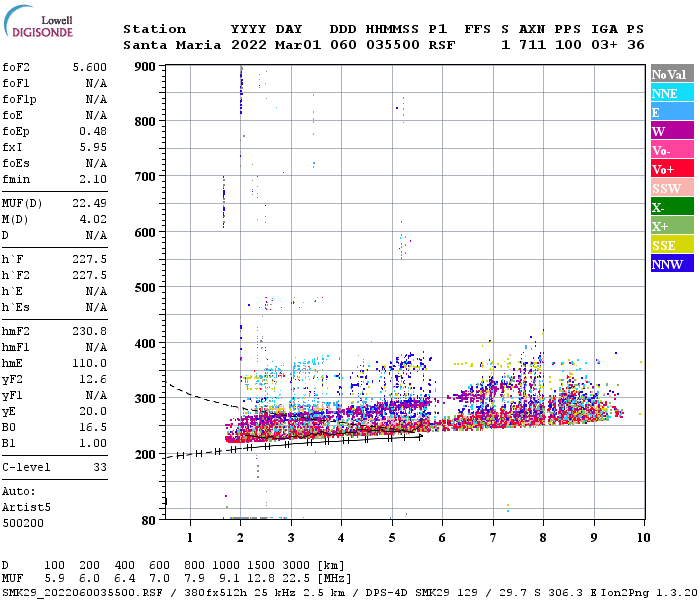Screen dimensions: 700x600
Task: Select the X- legend swatch
Action: click(x=672, y=207)
